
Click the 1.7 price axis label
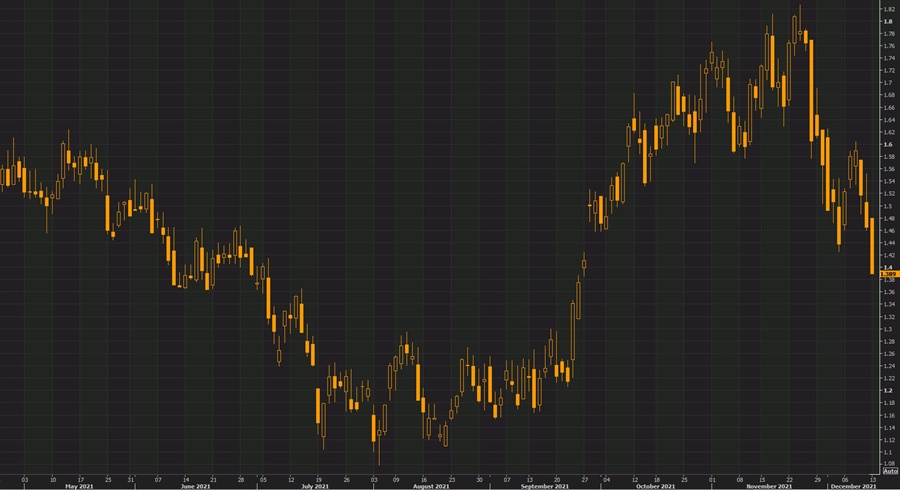[x=888, y=83]
